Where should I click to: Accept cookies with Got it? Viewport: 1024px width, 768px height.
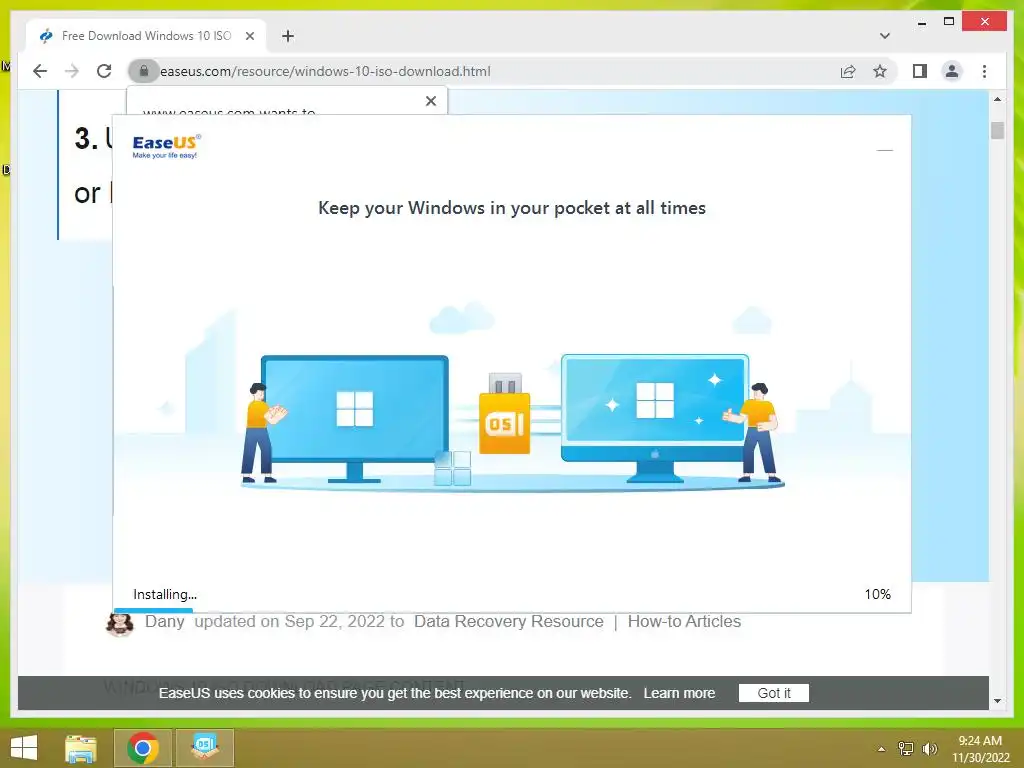pos(774,693)
